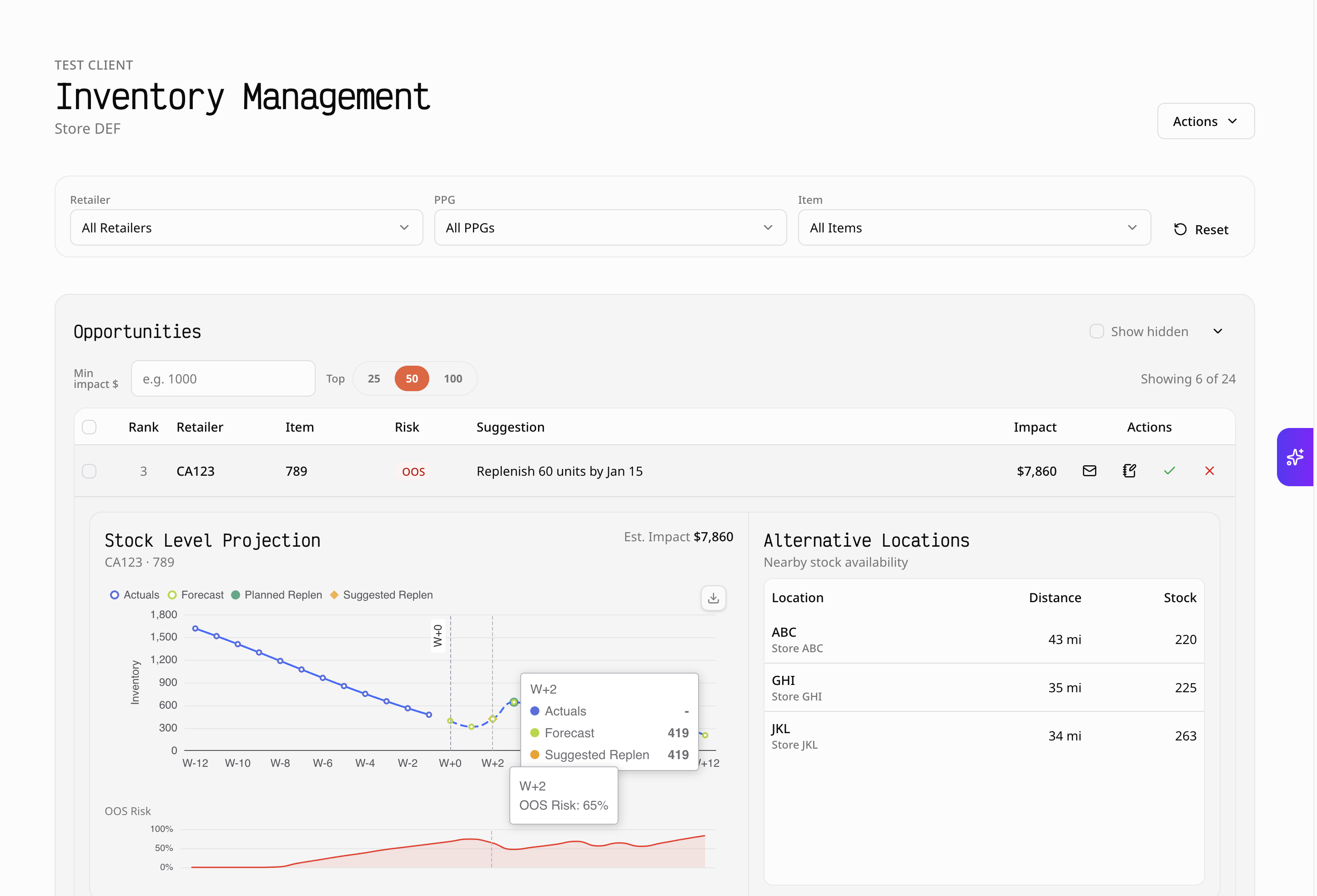1317x896 pixels.
Task: Focus the Min impact input field
Action: pos(223,378)
